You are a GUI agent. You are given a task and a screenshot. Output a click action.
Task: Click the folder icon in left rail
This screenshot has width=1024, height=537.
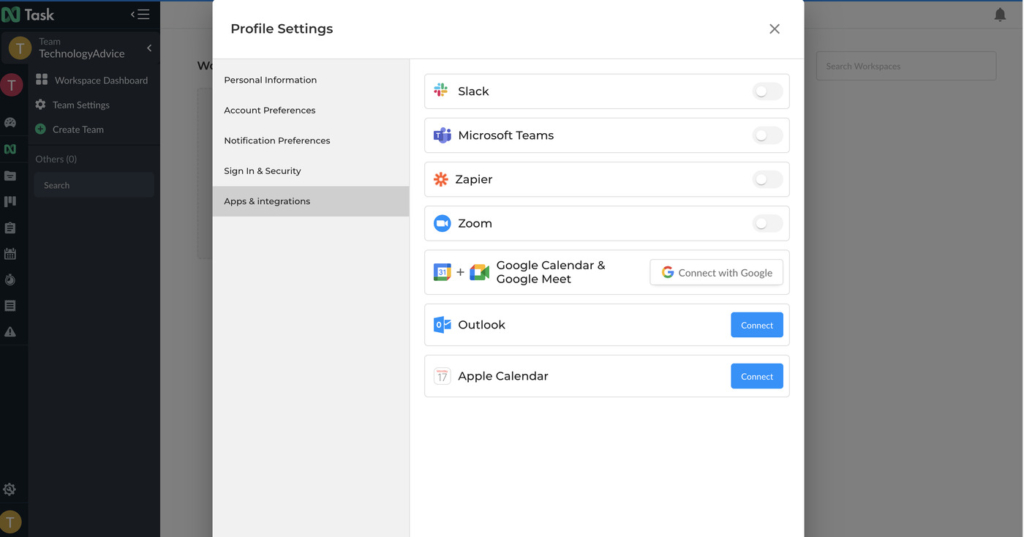[x=10, y=176]
